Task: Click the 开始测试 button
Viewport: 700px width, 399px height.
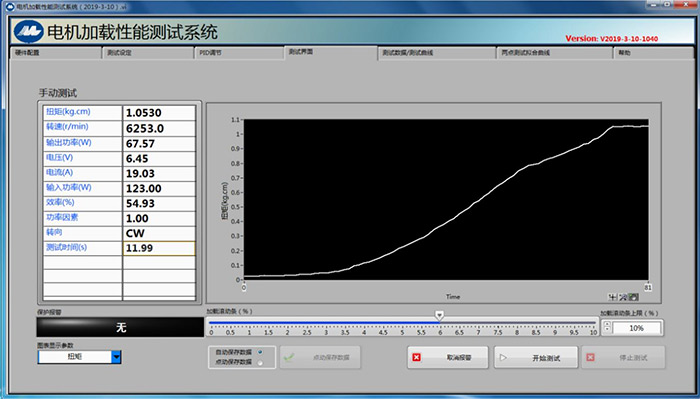Action: pyautogui.click(x=536, y=357)
